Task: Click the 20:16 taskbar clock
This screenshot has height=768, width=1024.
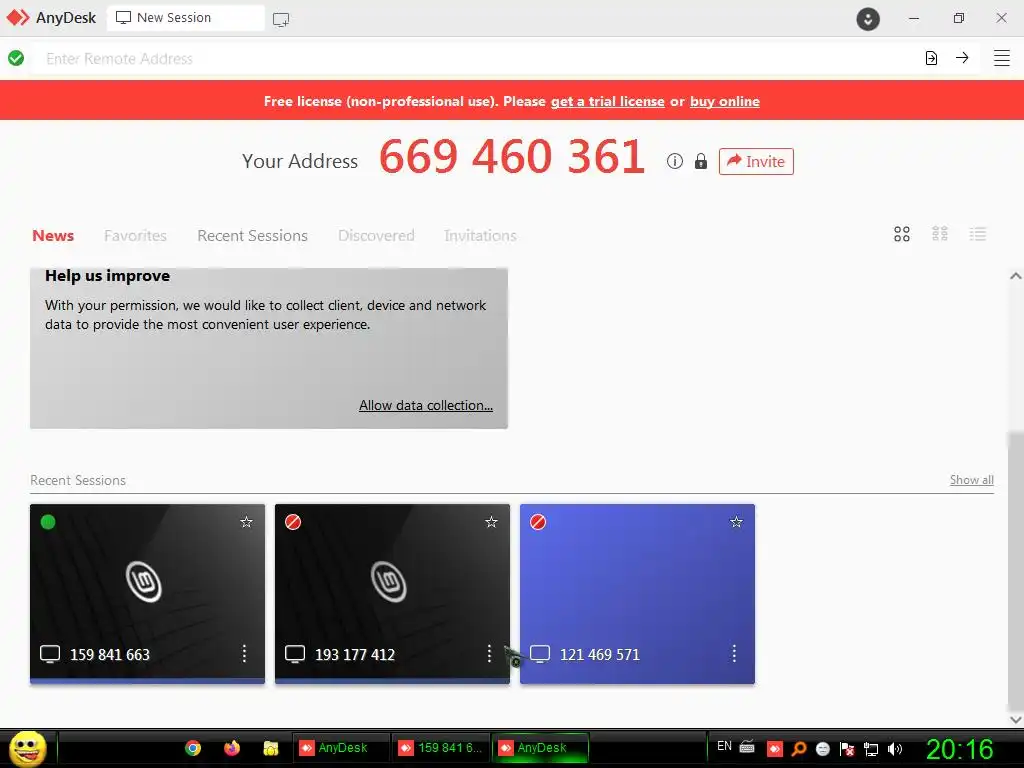Action: (960, 749)
